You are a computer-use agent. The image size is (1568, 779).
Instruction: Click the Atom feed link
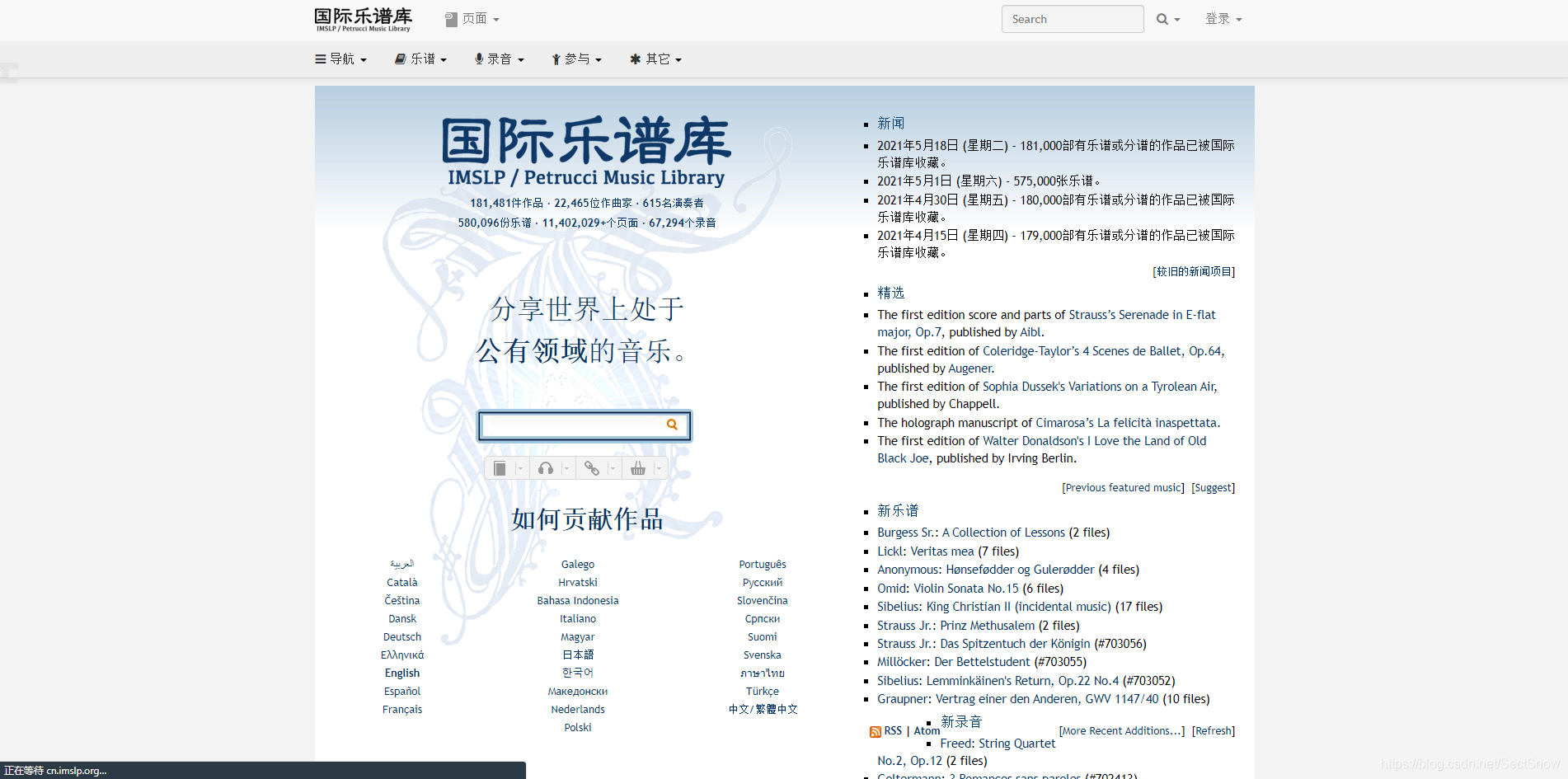coord(927,731)
